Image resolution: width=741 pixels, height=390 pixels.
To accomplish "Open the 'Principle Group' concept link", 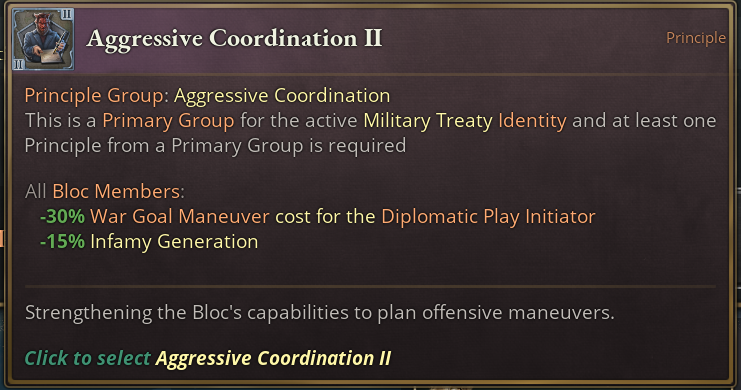I will tap(94, 95).
